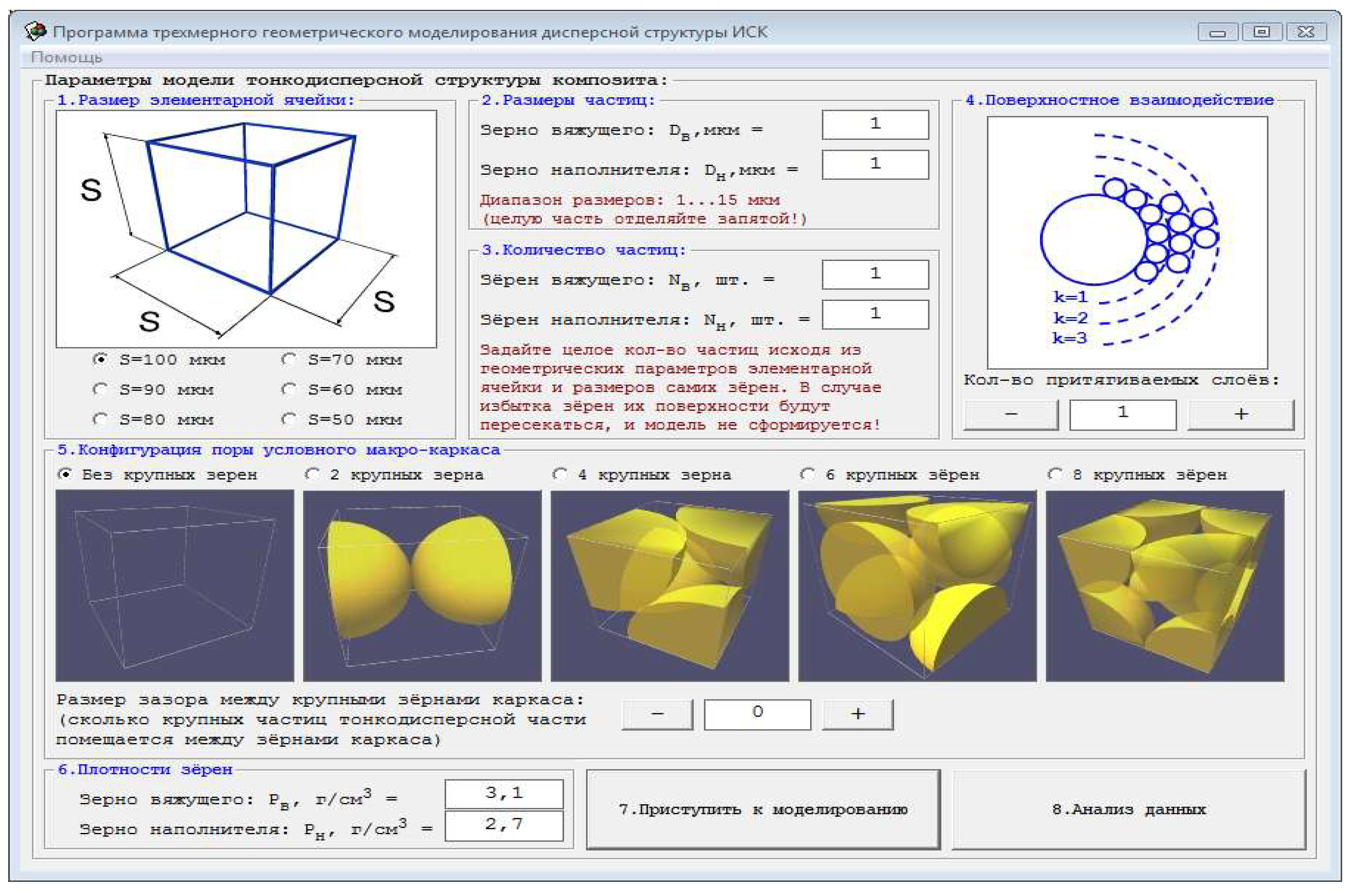The image size is (1352, 896).
Task: Click binder grain count Nв field
Action: [875, 274]
